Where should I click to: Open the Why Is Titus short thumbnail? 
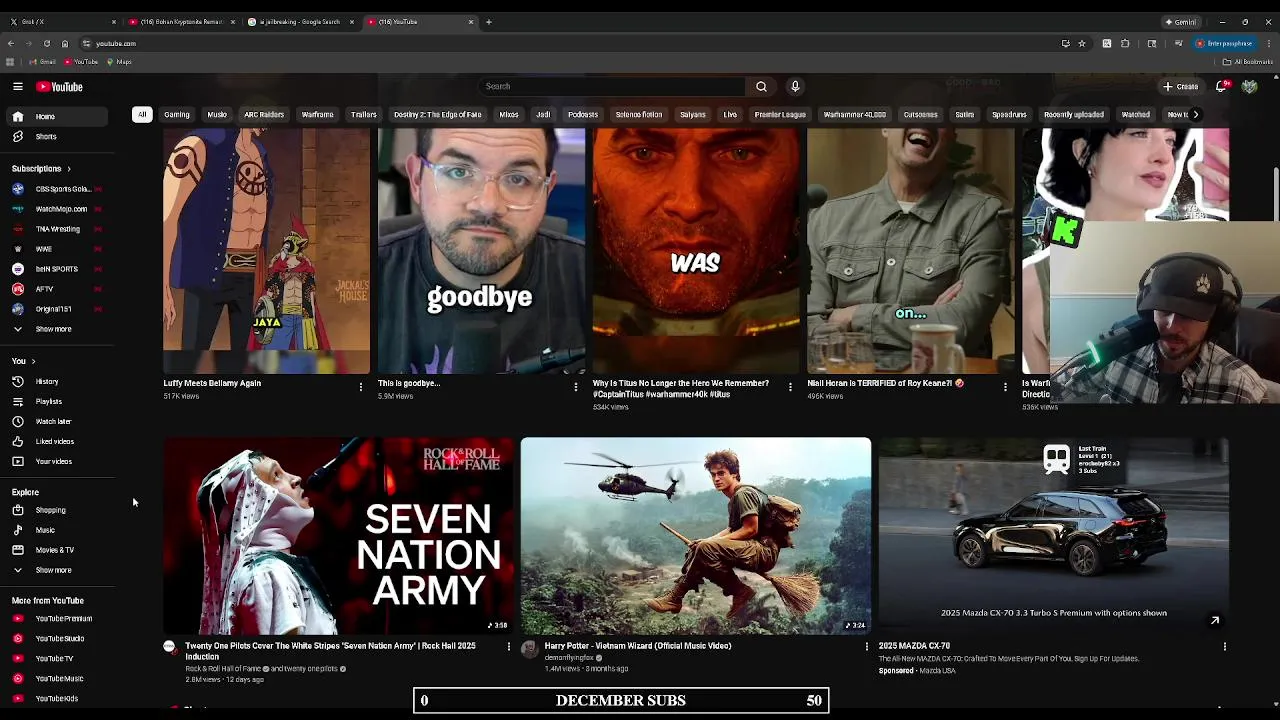tap(696, 250)
